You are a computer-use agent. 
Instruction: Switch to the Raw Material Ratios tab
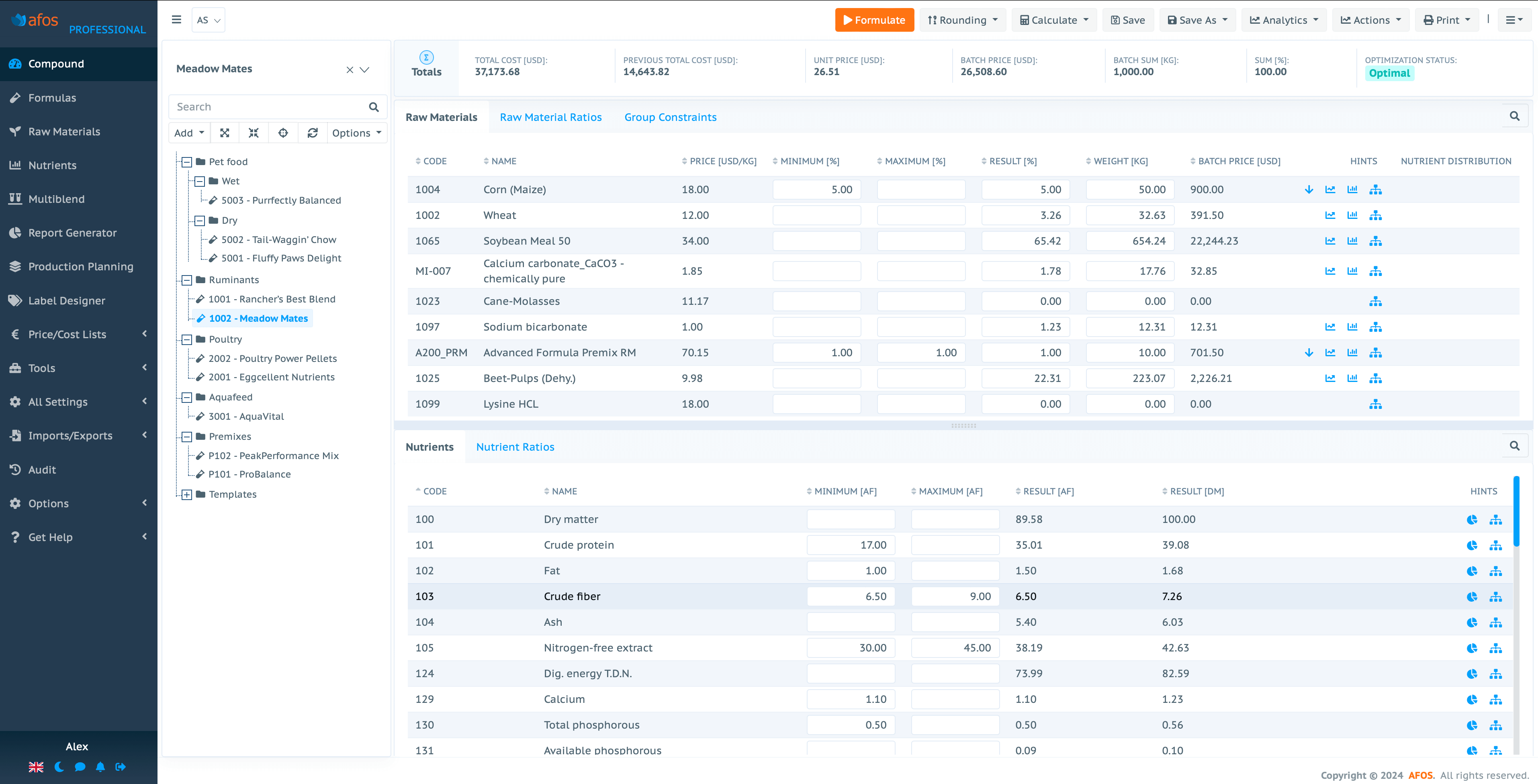(550, 117)
